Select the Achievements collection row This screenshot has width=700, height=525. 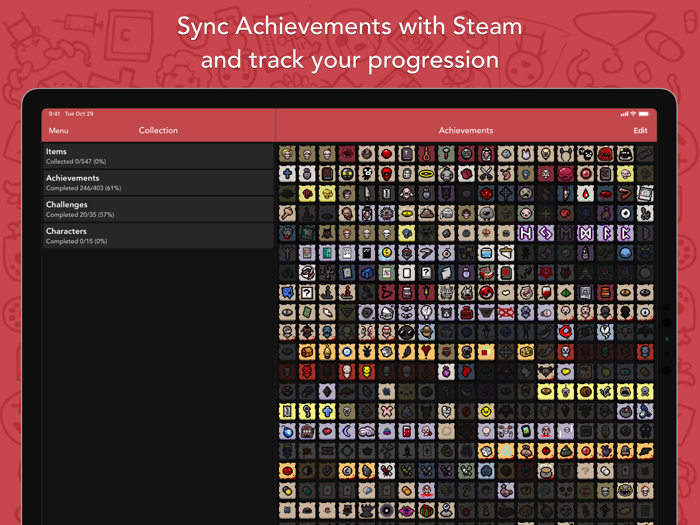click(x=158, y=183)
